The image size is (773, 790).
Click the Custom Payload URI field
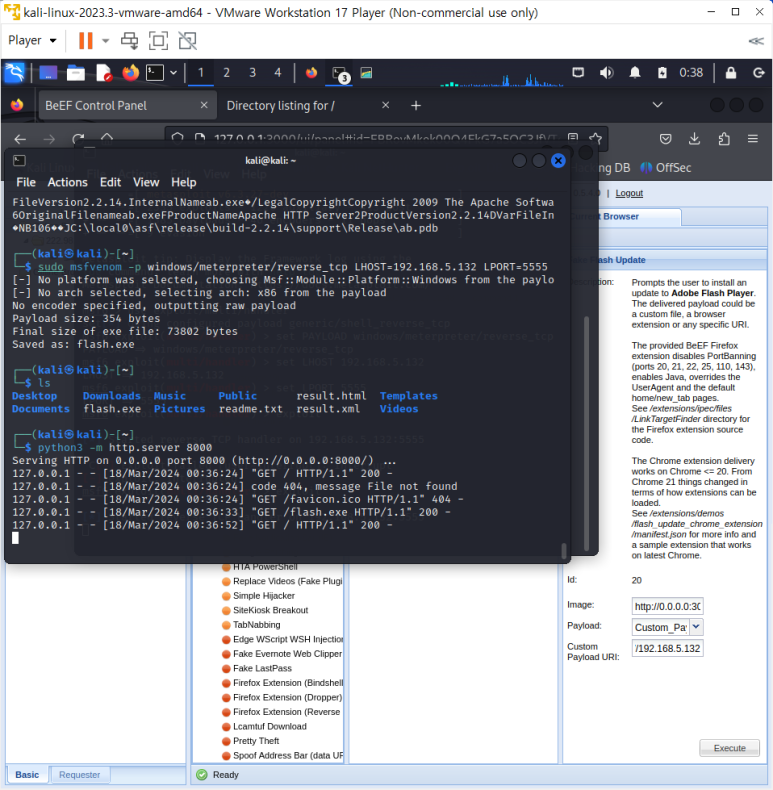click(667, 648)
